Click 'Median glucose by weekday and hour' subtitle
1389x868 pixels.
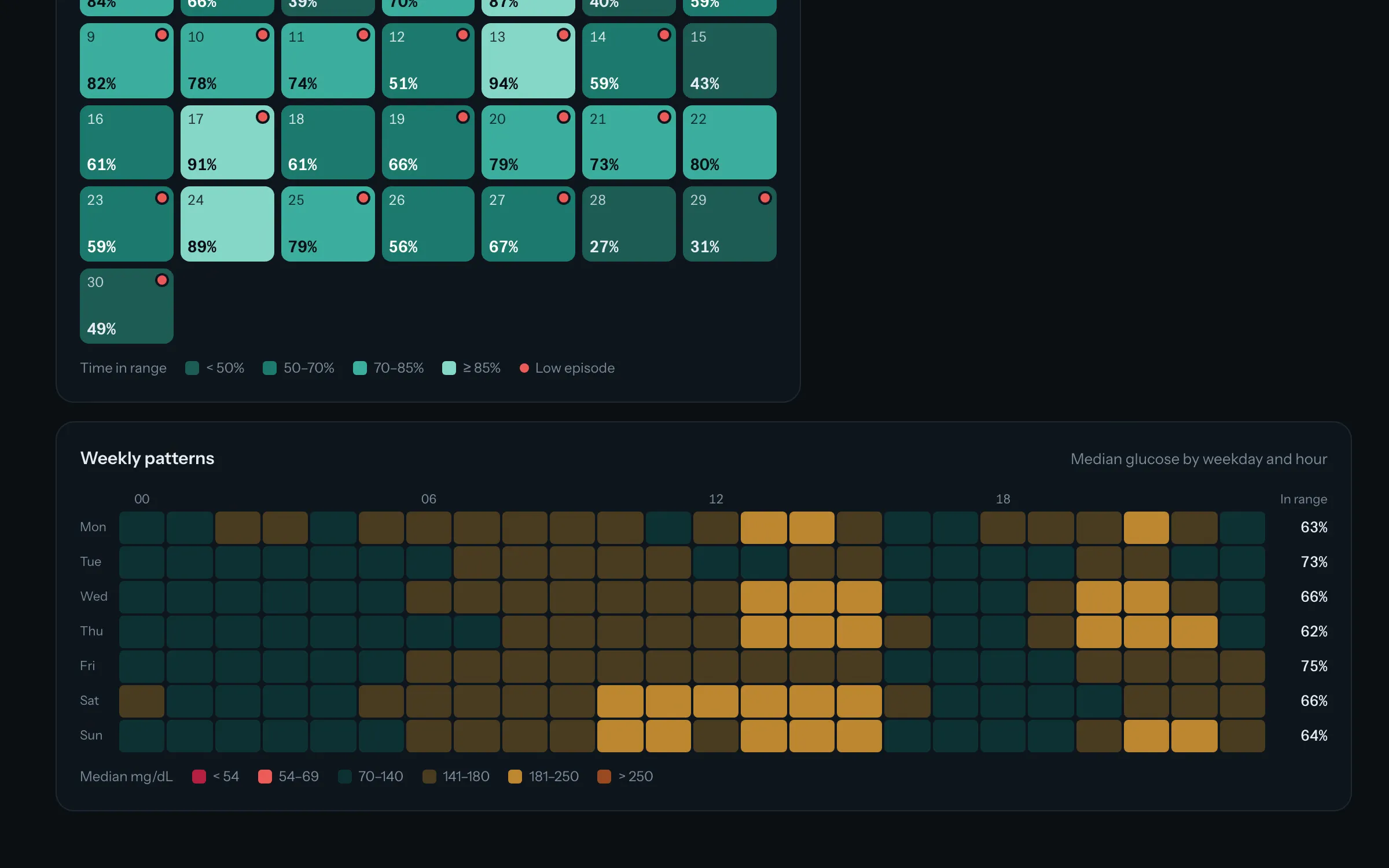1199,459
